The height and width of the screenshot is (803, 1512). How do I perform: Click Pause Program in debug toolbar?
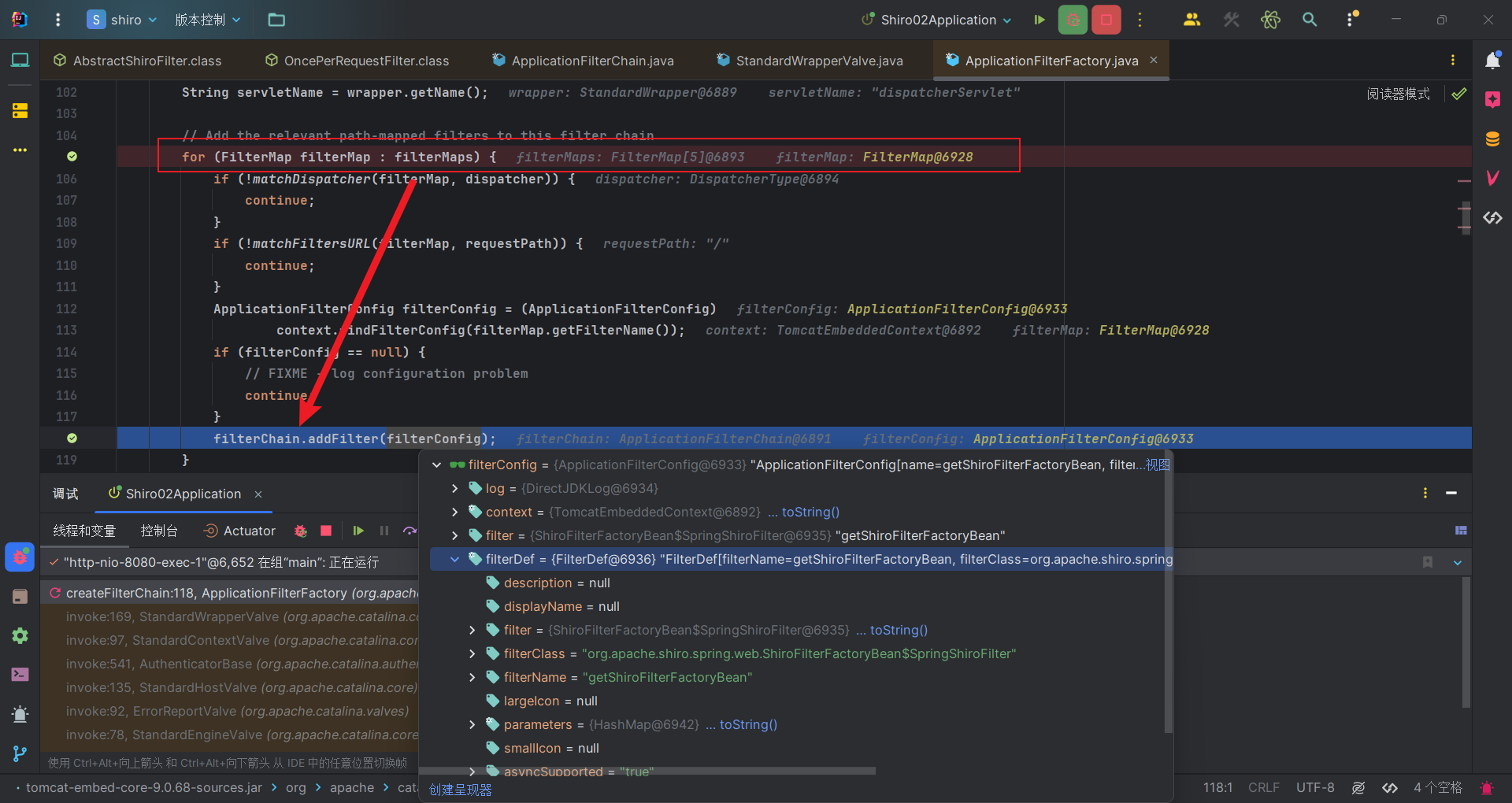pyautogui.click(x=384, y=531)
